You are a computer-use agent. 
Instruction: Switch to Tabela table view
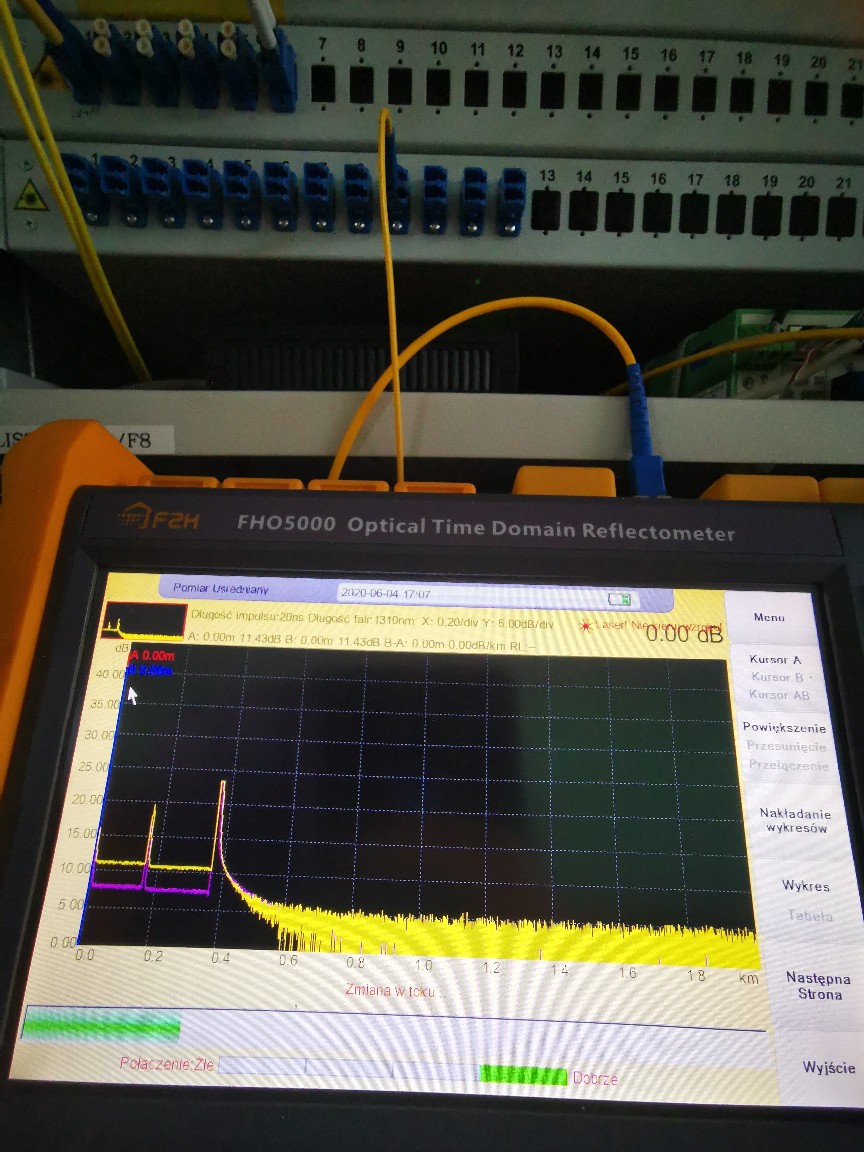[x=810, y=915]
